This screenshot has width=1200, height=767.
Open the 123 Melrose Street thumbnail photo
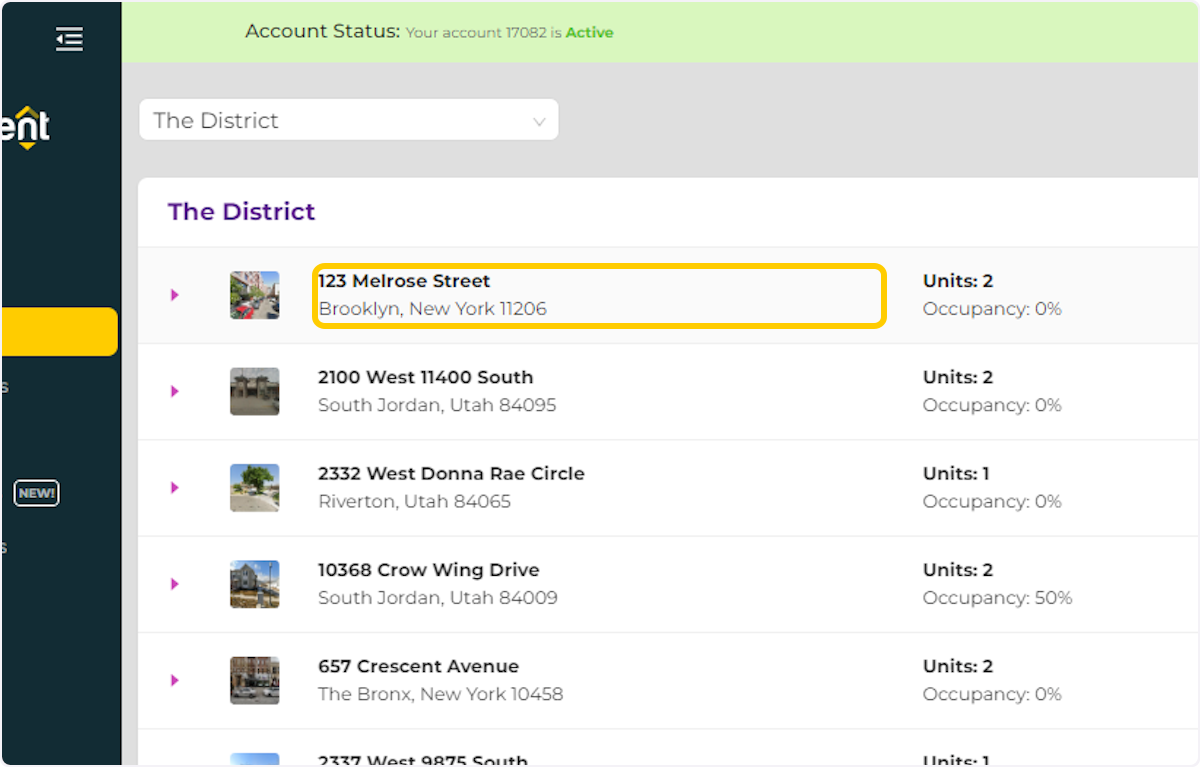click(254, 295)
